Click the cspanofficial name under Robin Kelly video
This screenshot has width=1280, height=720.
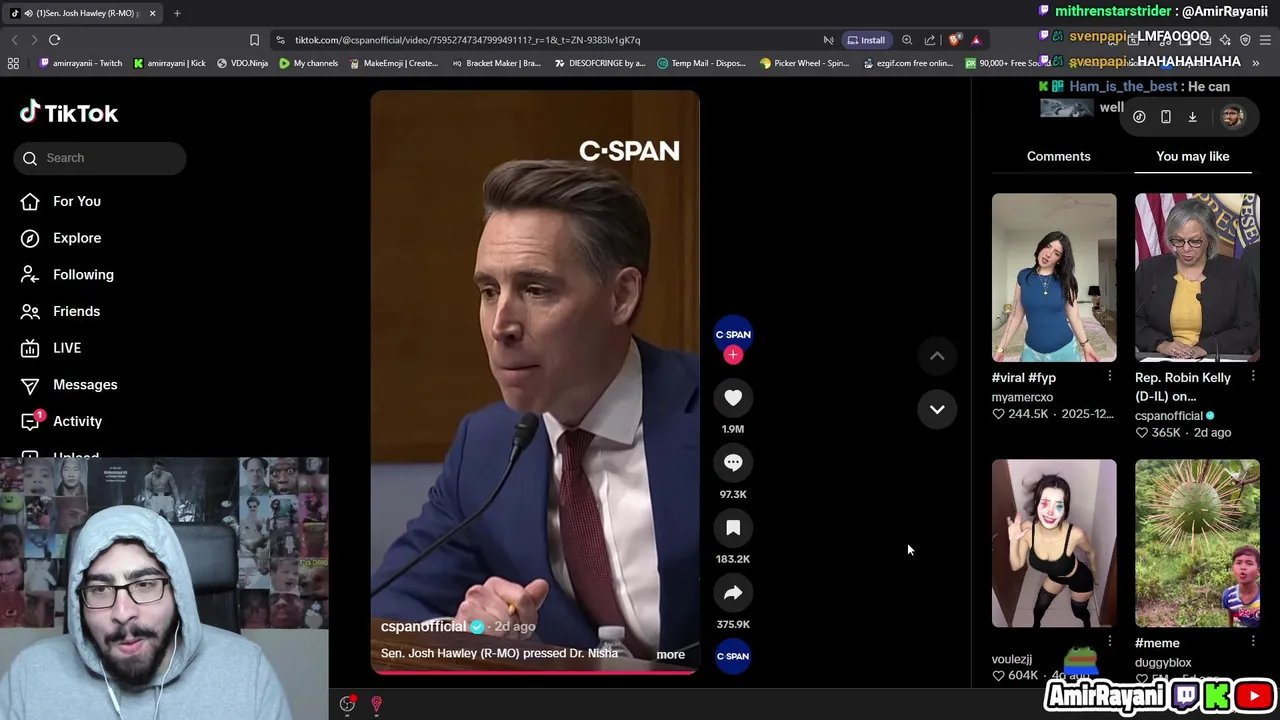[x=1169, y=416]
